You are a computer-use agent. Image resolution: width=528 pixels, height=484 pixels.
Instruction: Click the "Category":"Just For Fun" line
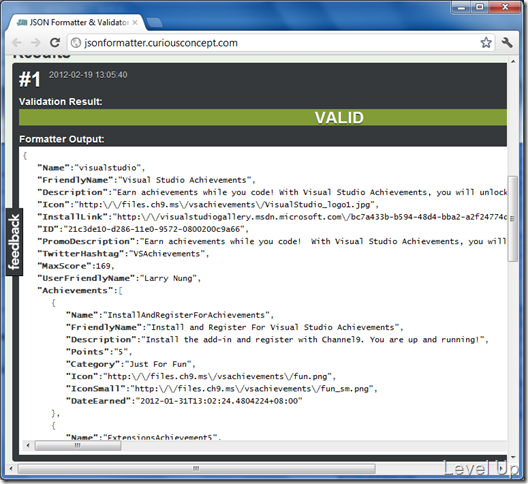click(131, 364)
